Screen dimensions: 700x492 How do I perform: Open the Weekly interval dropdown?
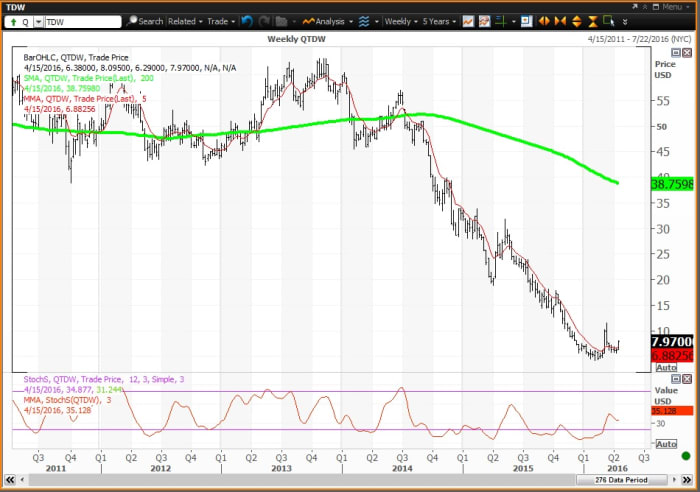click(x=402, y=20)
